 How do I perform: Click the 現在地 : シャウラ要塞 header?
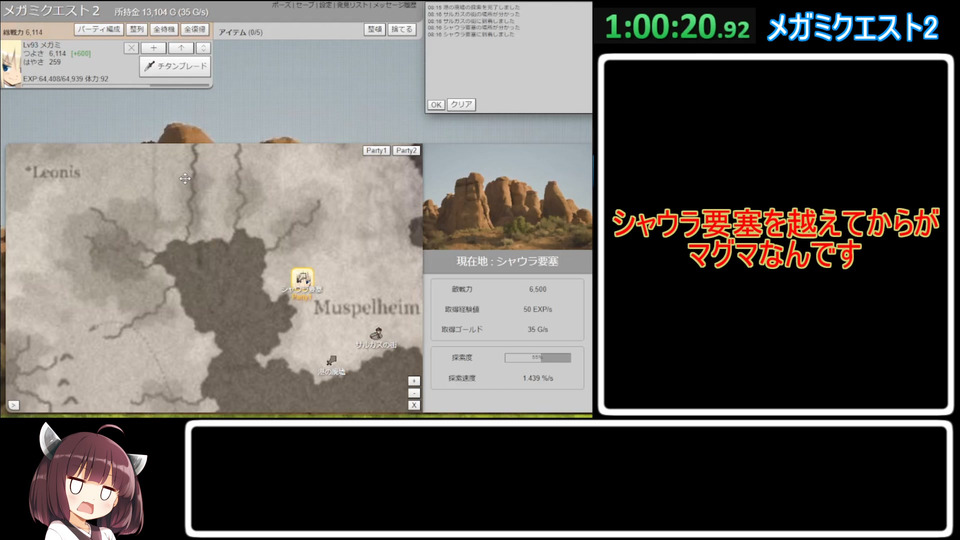click(508, 261)
